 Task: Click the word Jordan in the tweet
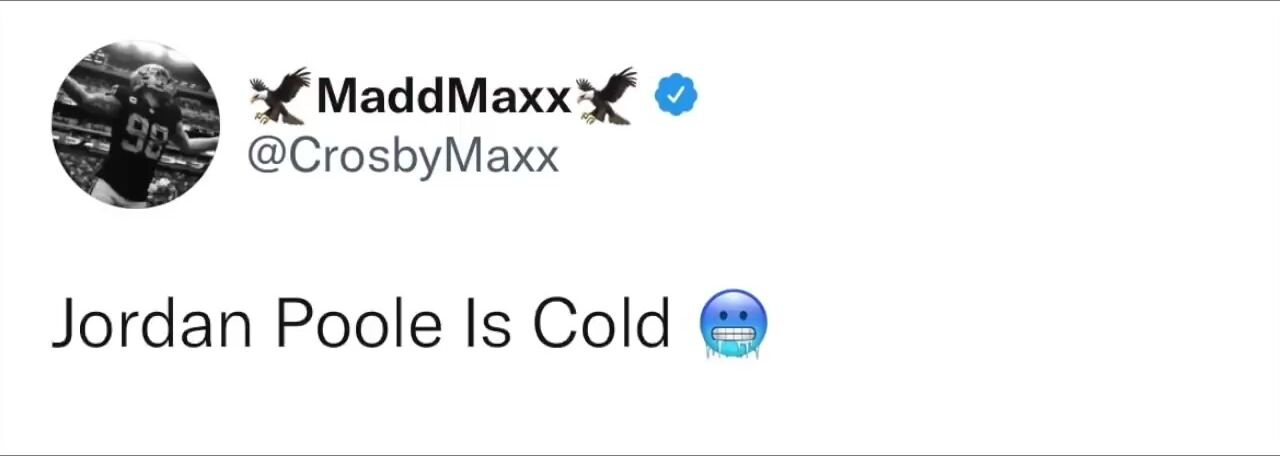[x=151, y=324]
